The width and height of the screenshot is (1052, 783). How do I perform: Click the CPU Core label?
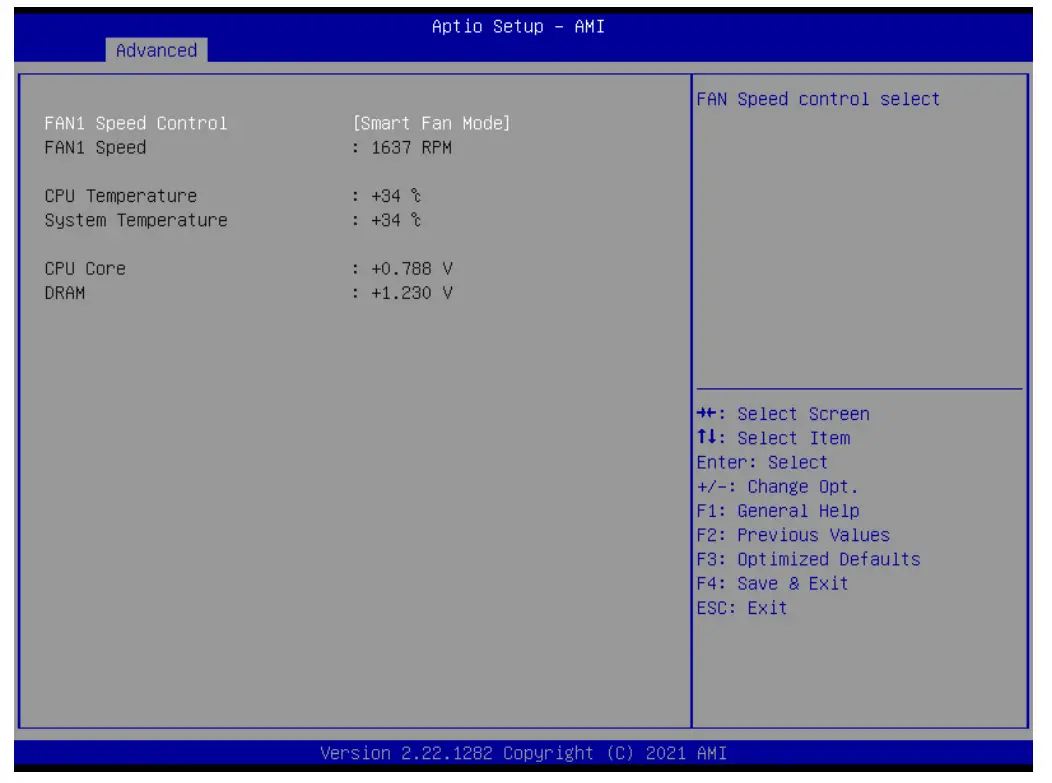click(x=85, y=268)
